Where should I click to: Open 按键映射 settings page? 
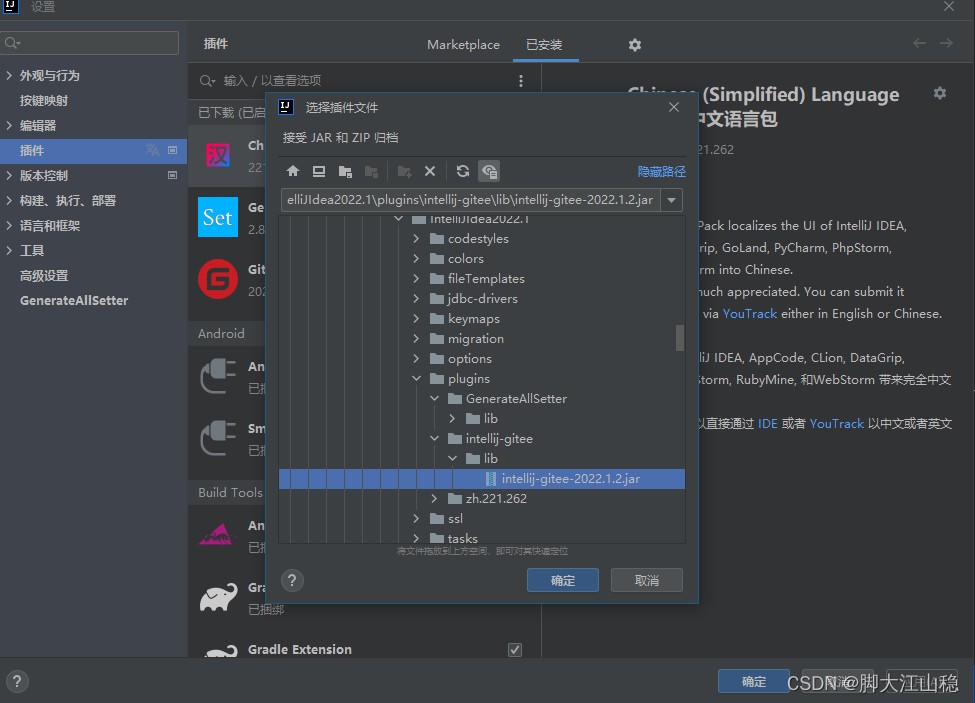(x=44, y=101)
